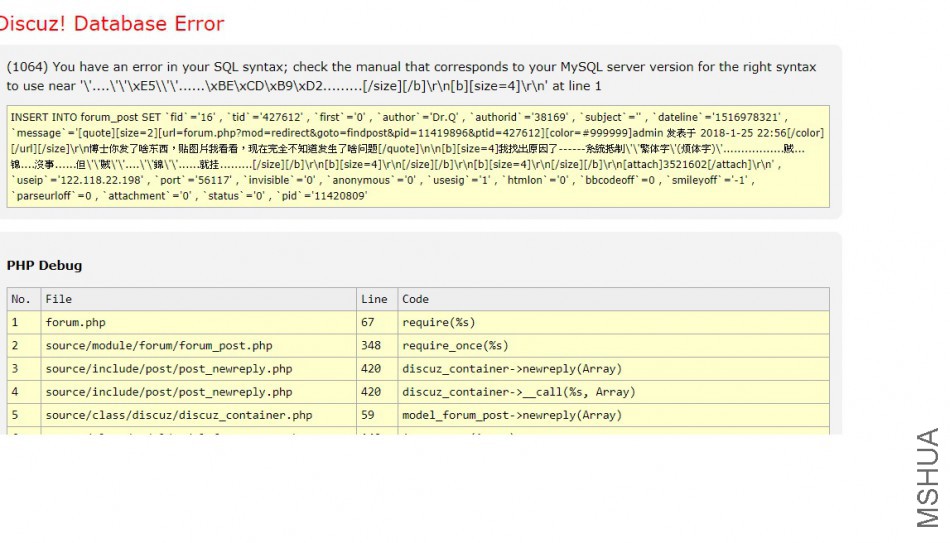This screenshot has width=950, height=543.
Task: Click the Code column header
Action: (415, 299)
